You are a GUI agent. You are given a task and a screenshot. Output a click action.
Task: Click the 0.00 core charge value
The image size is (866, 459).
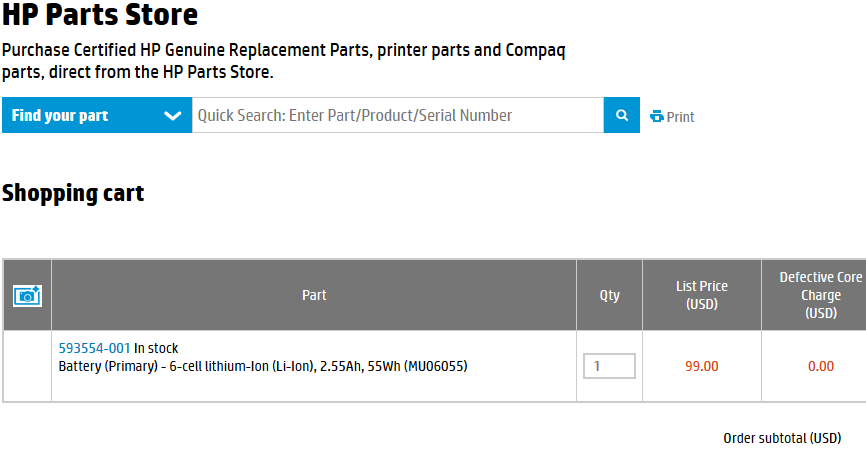821,366
